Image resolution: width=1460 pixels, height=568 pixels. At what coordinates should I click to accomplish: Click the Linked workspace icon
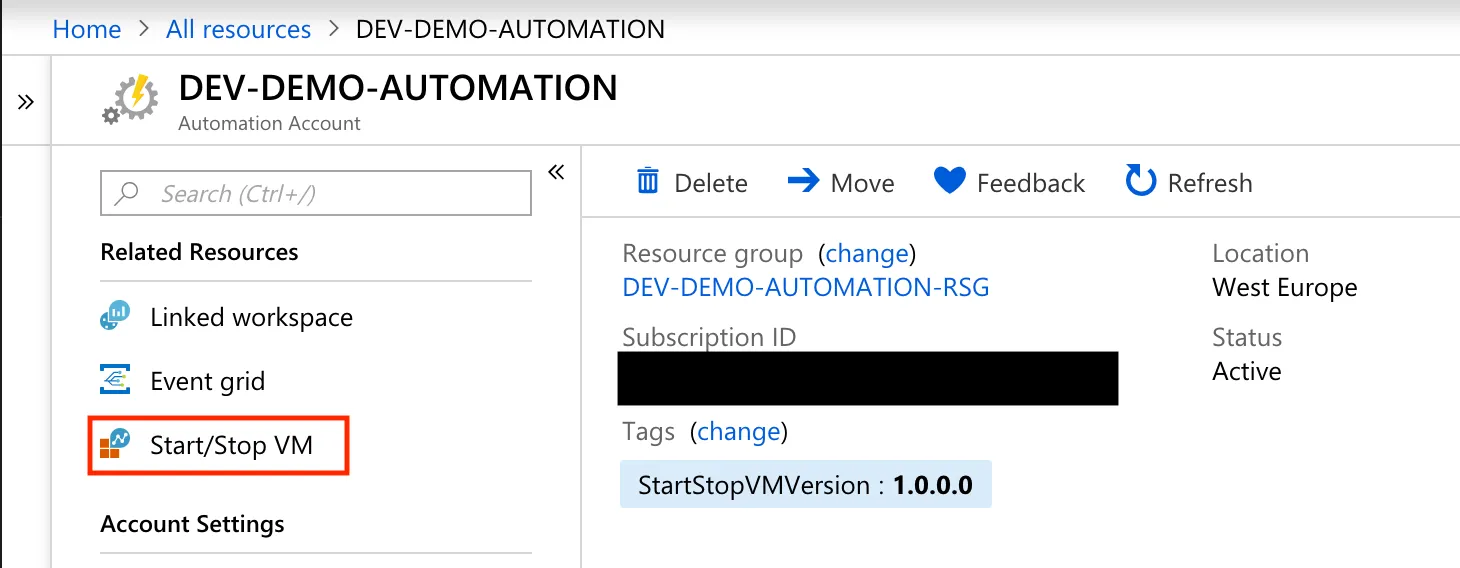coord(116,317)
